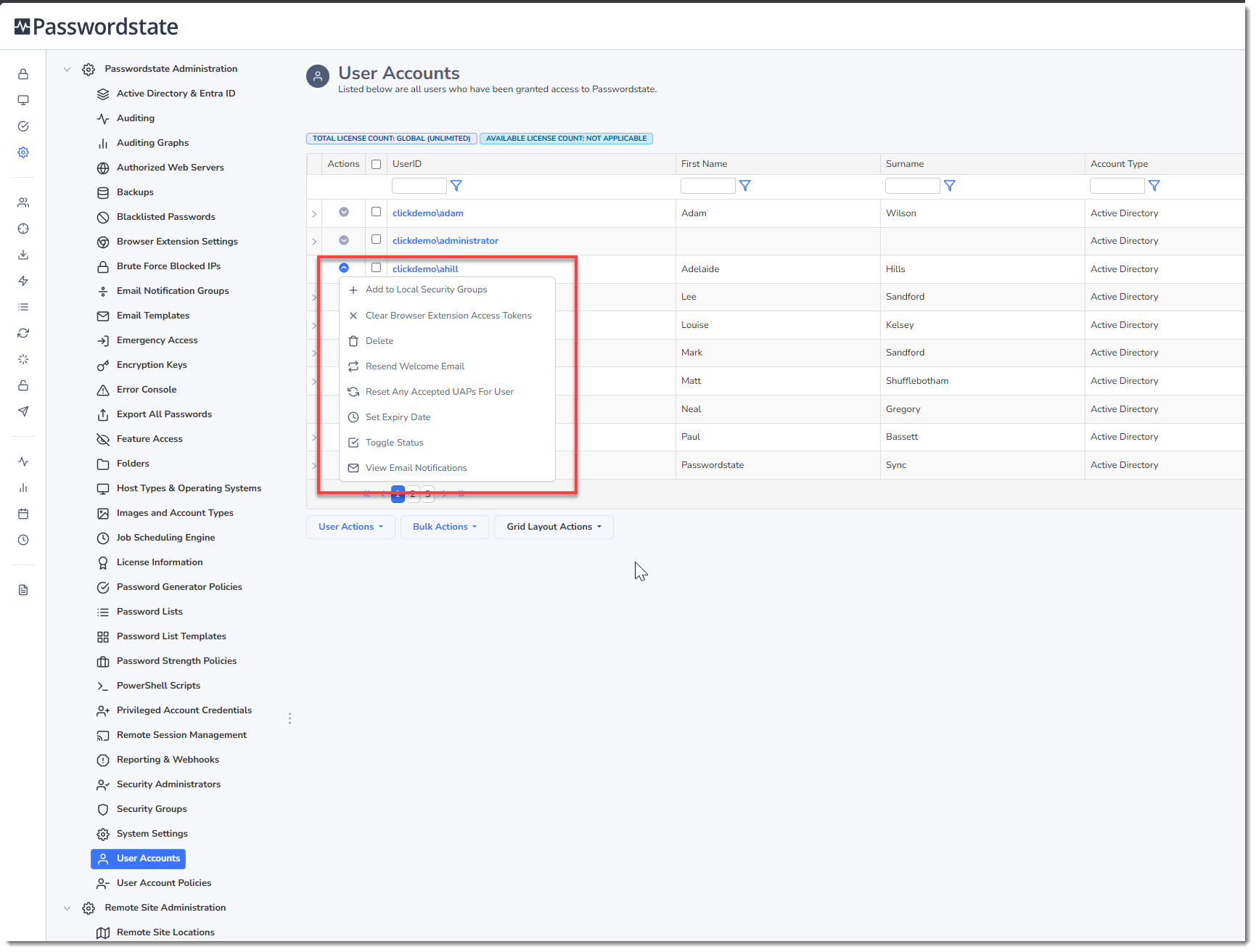Click the Passwordstate logo

click(97, 27)
